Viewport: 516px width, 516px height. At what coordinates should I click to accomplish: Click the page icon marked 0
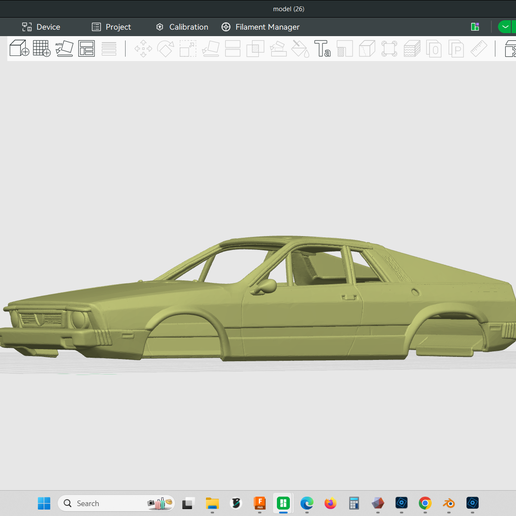[x=434, y=49]
